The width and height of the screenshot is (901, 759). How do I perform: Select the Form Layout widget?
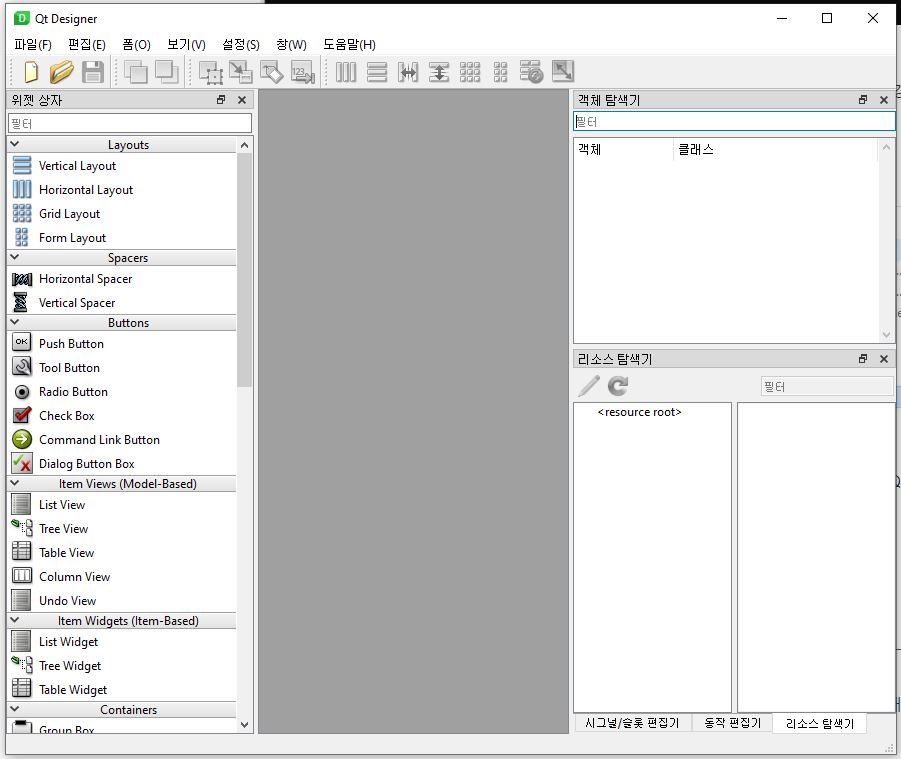[x=121, y=238]
